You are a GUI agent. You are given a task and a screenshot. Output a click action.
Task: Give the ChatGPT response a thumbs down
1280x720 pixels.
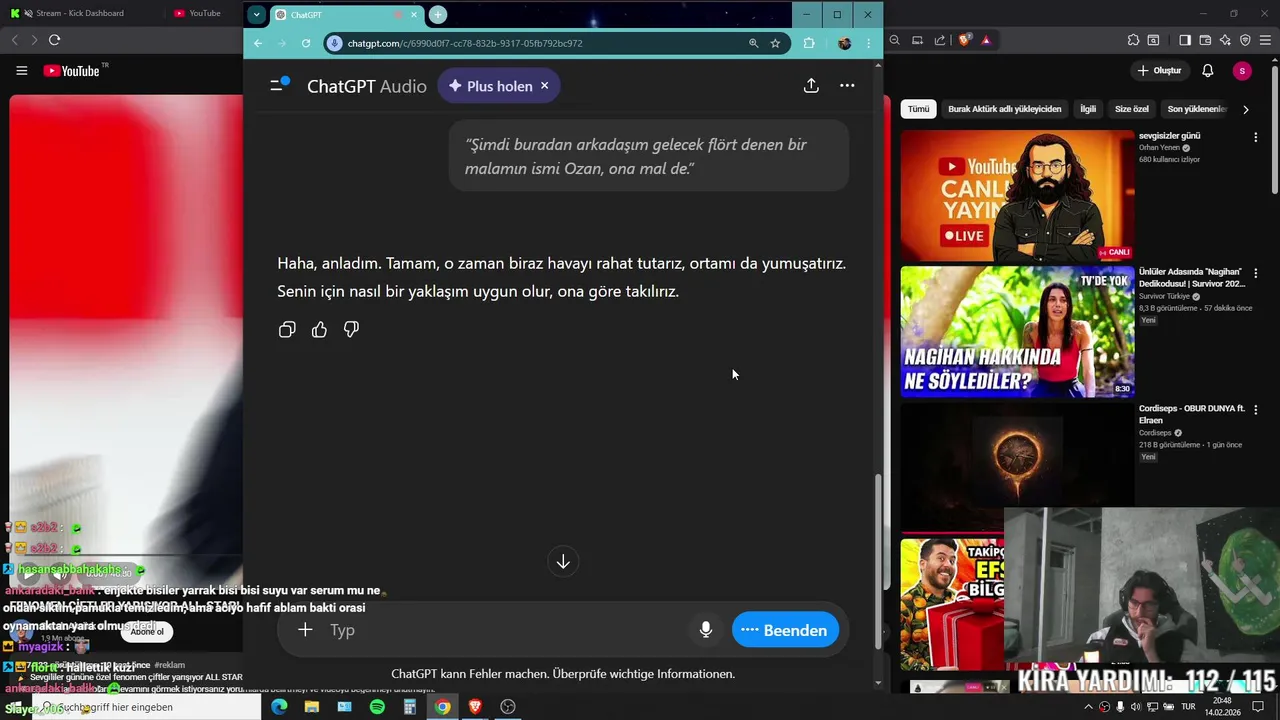351,330
